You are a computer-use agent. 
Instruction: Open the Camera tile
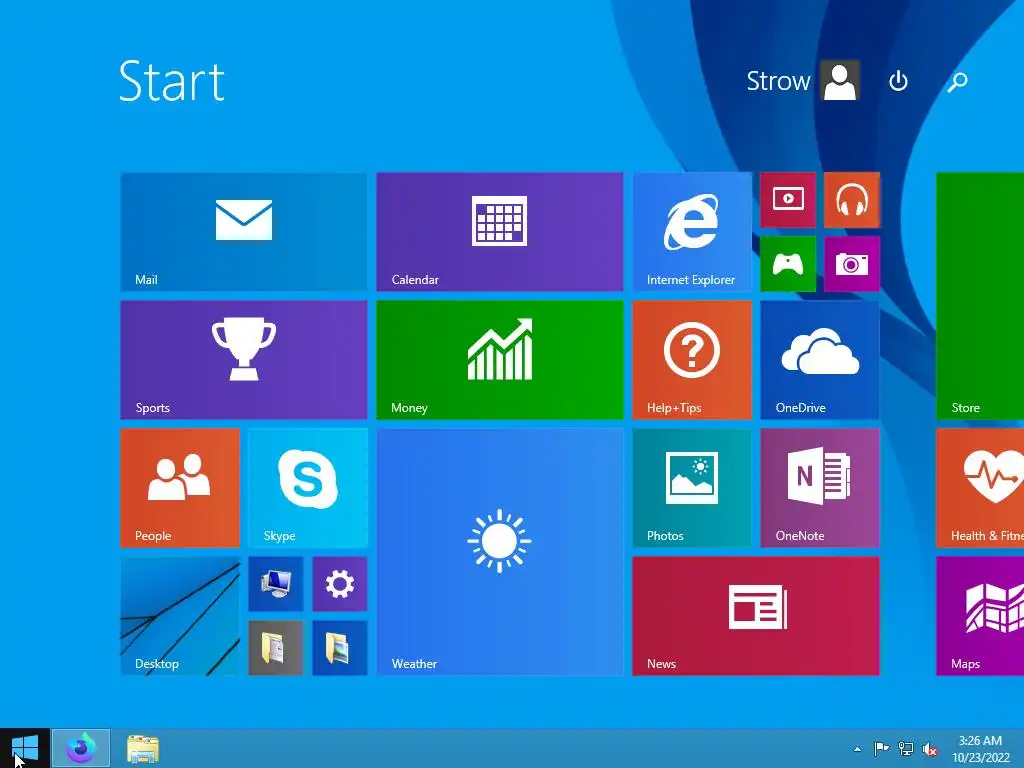pos(852,264)
